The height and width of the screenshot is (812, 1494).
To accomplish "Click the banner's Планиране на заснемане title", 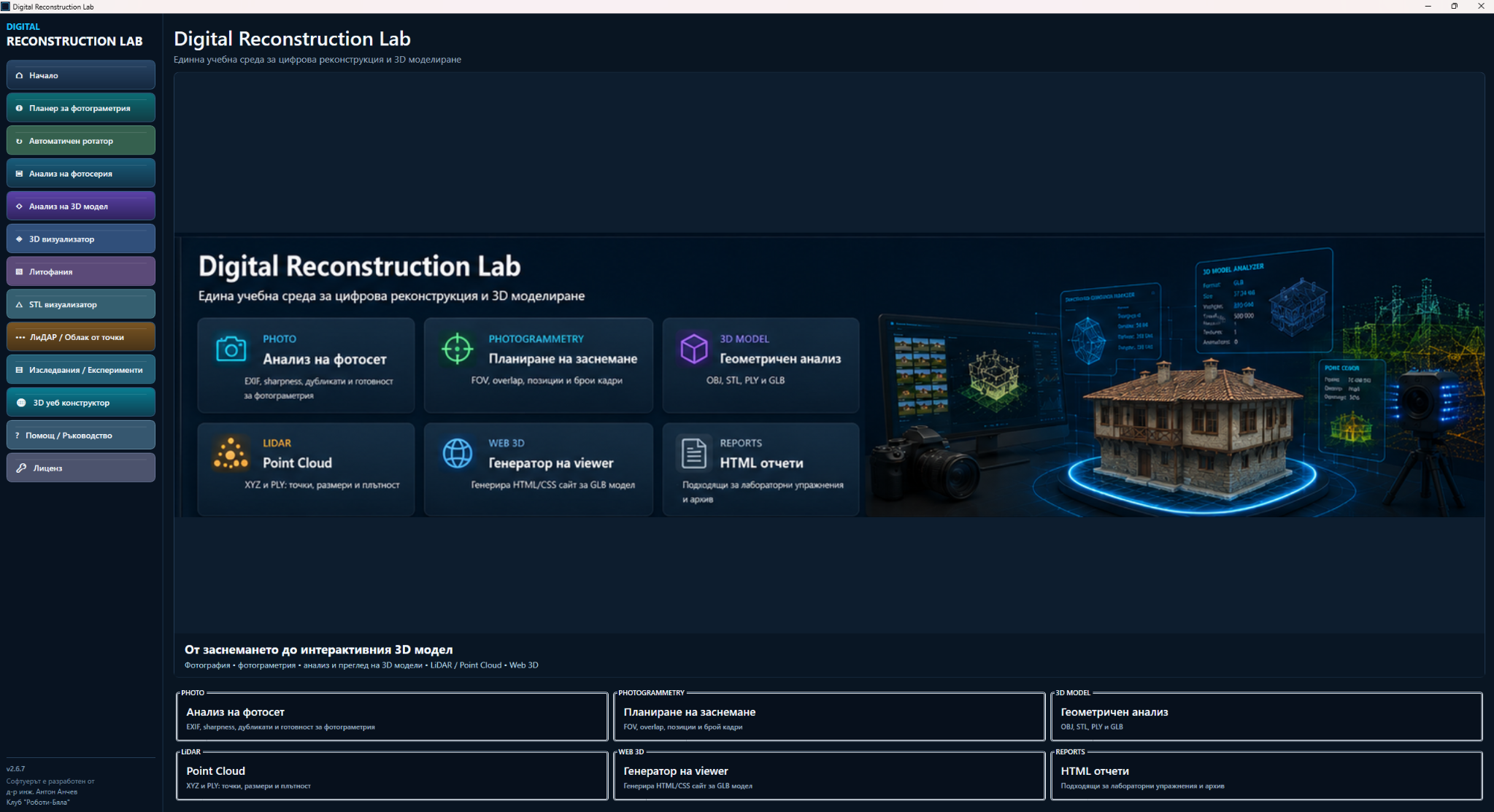I will [x=563, y=359].
